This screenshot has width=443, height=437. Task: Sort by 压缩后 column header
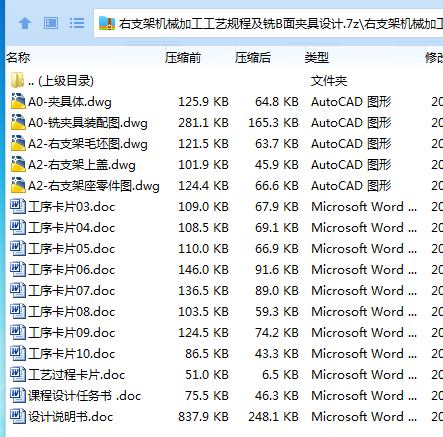(x=270, y=58)
